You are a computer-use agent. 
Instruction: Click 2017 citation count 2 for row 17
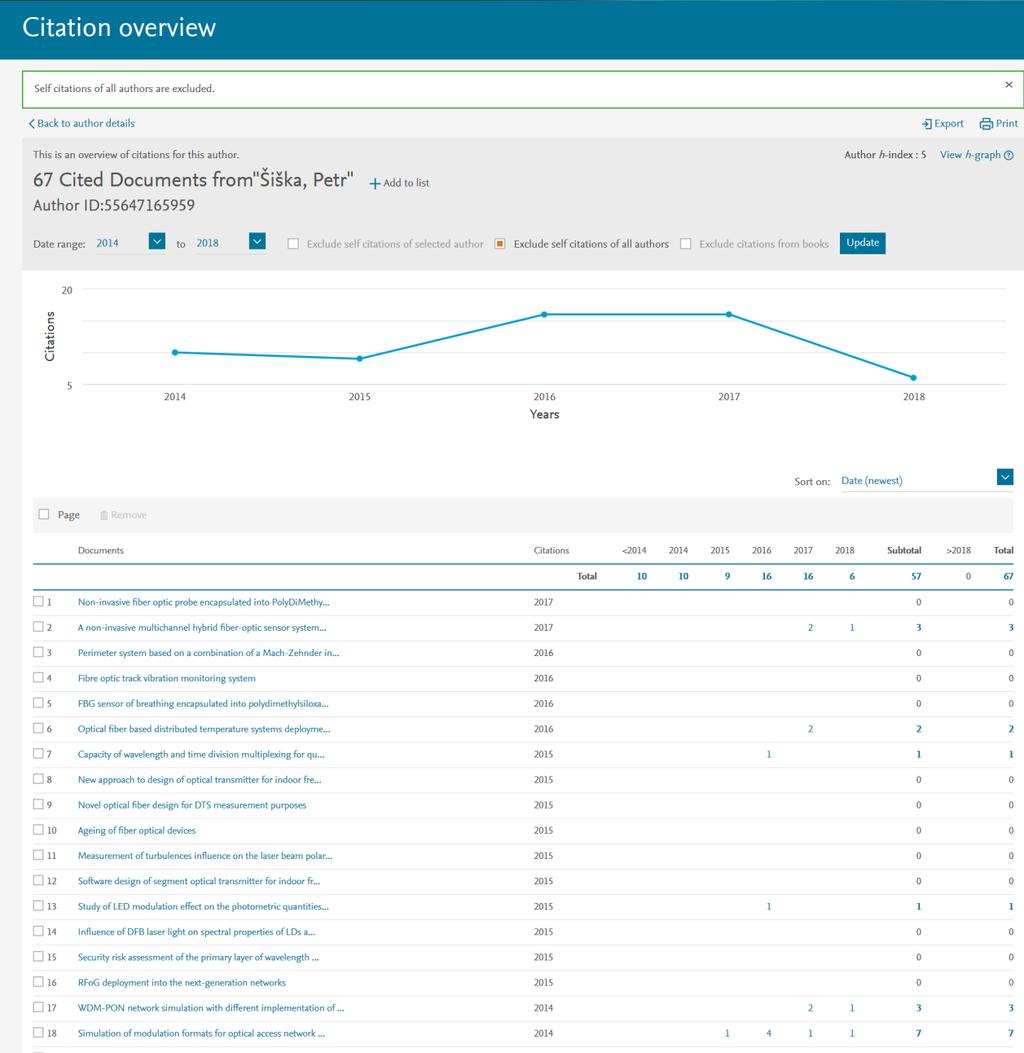[x=810, y=1008]
